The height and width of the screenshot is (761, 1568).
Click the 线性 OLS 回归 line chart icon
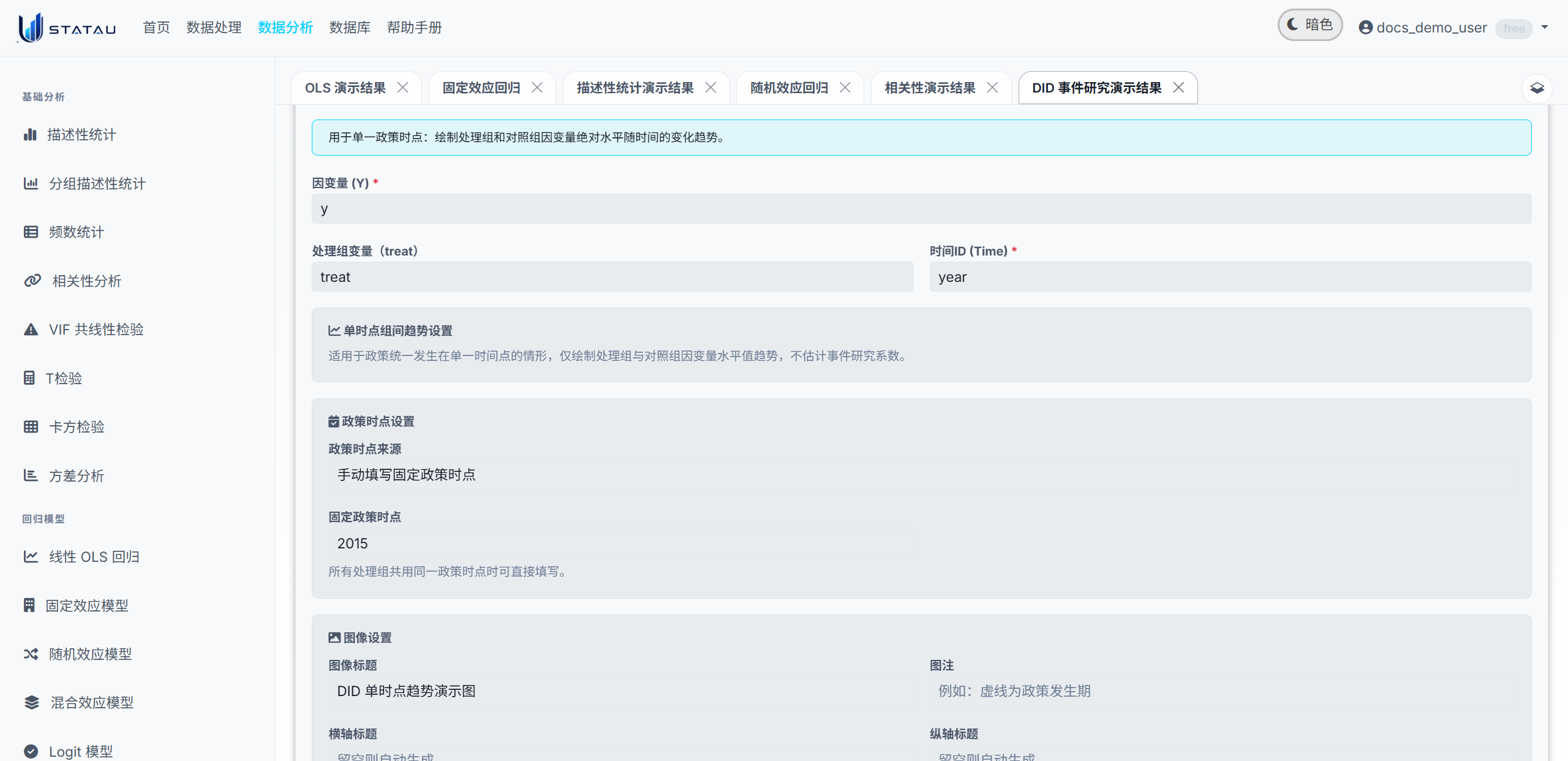pos(31,556)
